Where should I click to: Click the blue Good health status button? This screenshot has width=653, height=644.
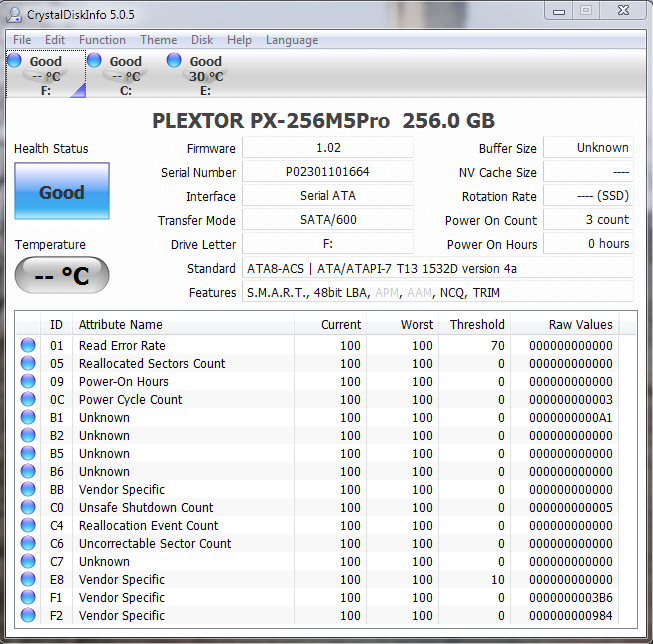click(x=62, y=193)
